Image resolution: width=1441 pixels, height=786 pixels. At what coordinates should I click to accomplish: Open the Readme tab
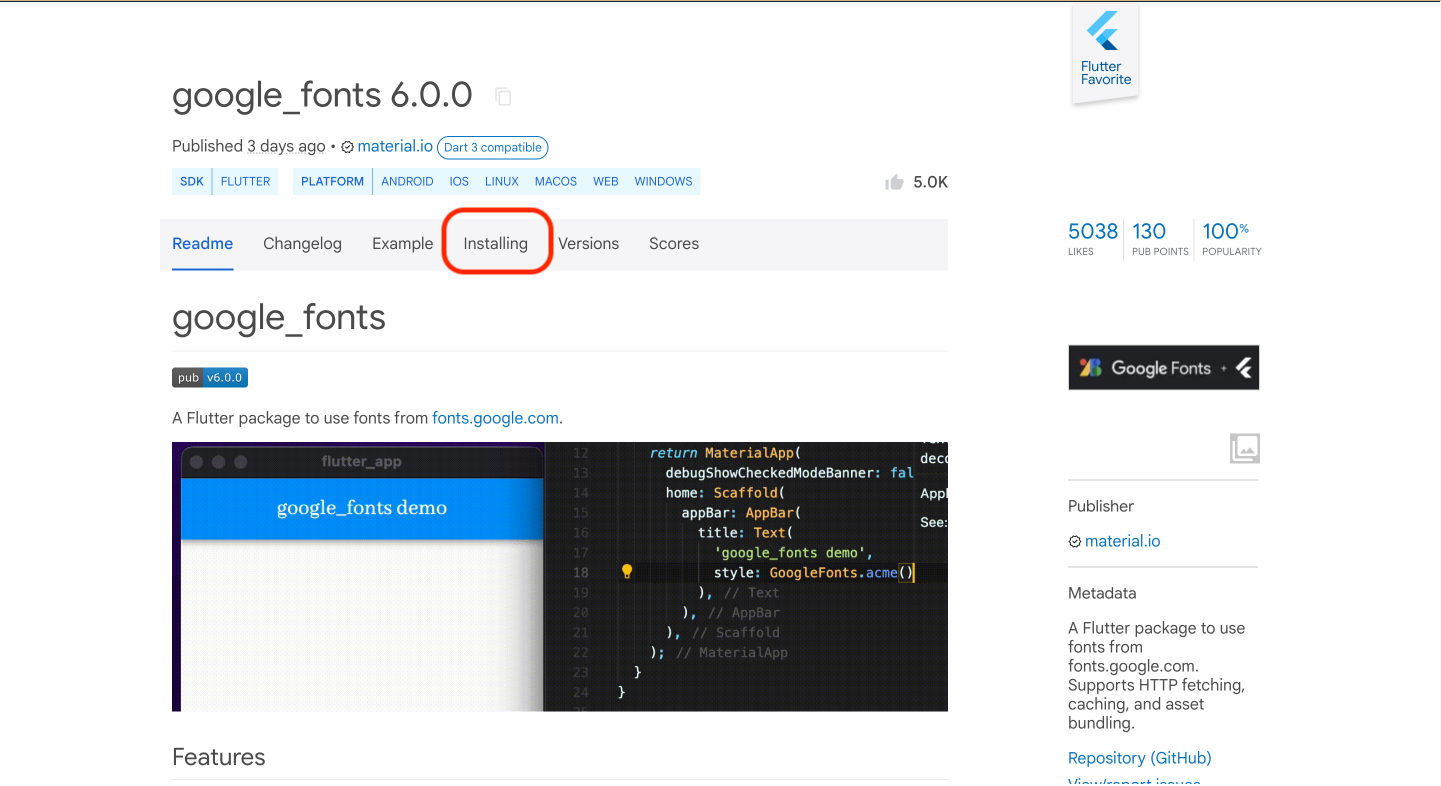[203, 244]
